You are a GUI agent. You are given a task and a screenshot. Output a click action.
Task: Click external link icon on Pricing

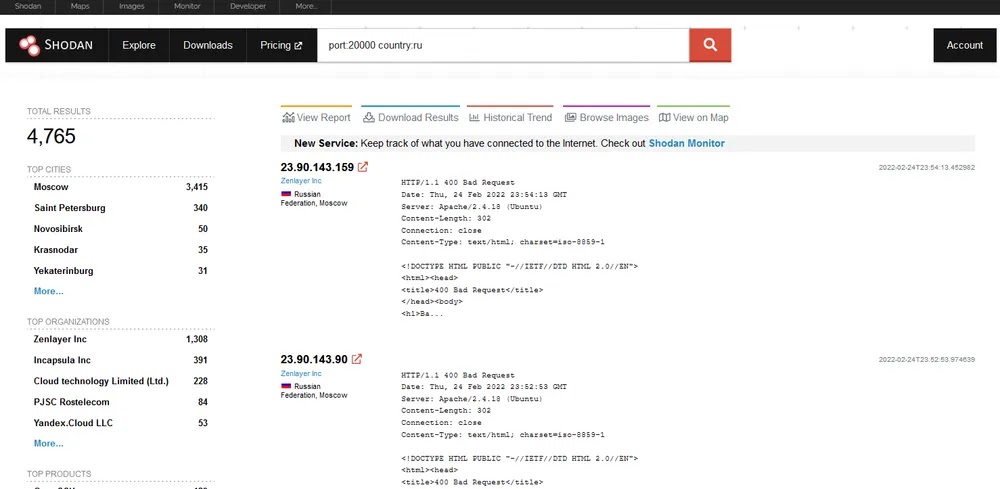(x=298, y=46)
